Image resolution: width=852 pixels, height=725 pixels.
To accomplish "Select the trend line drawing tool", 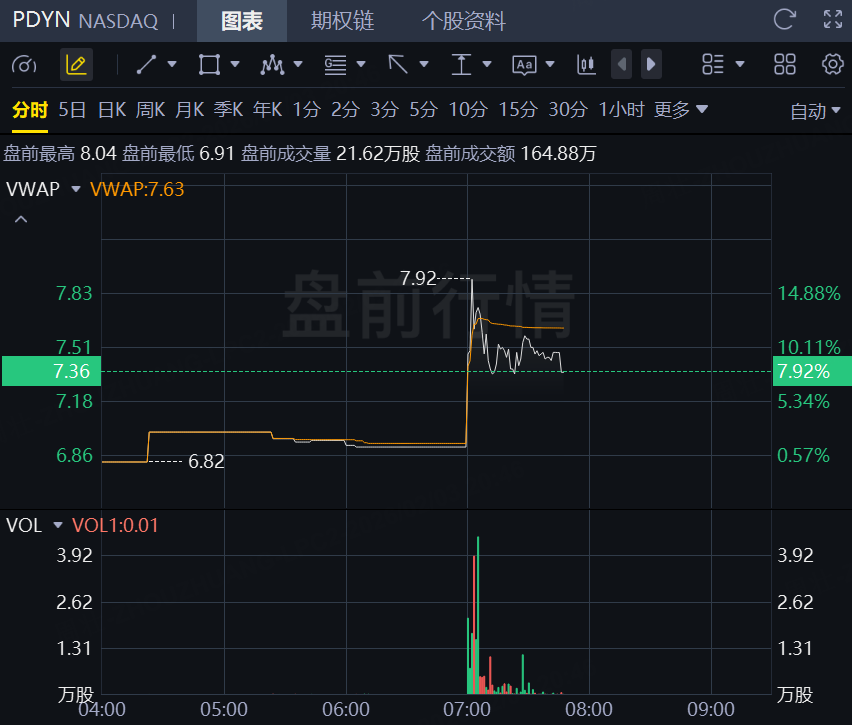I will coord(147,65).
